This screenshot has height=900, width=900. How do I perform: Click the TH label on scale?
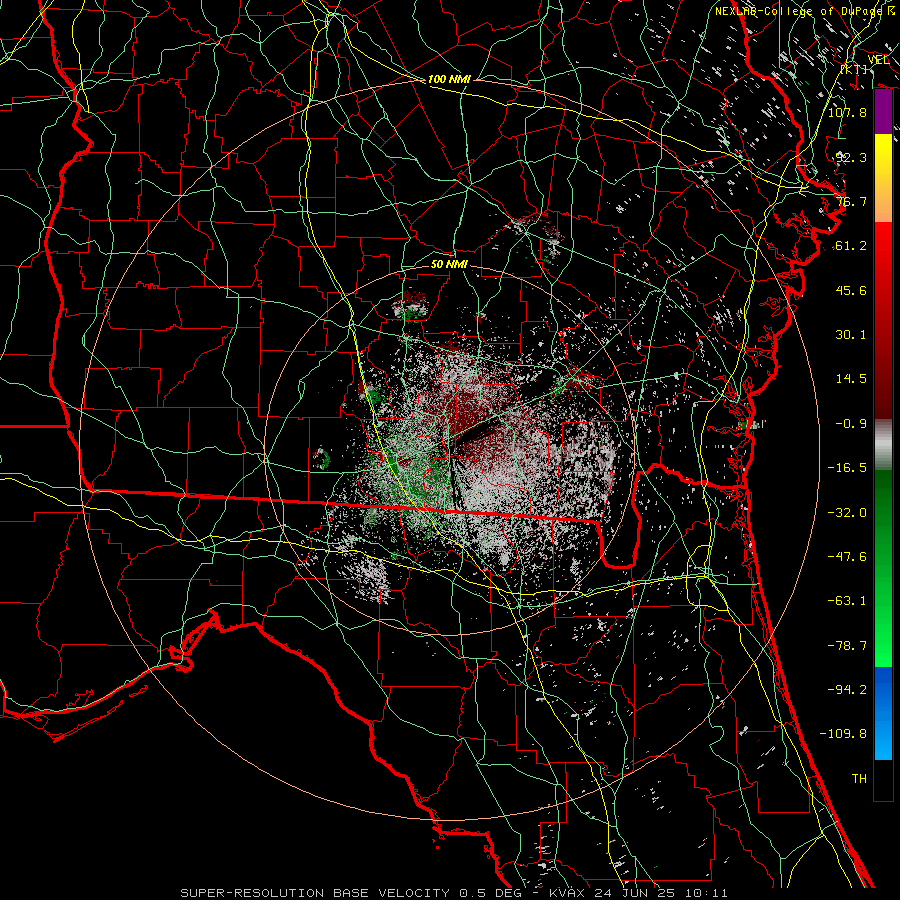tap(859, 779)
